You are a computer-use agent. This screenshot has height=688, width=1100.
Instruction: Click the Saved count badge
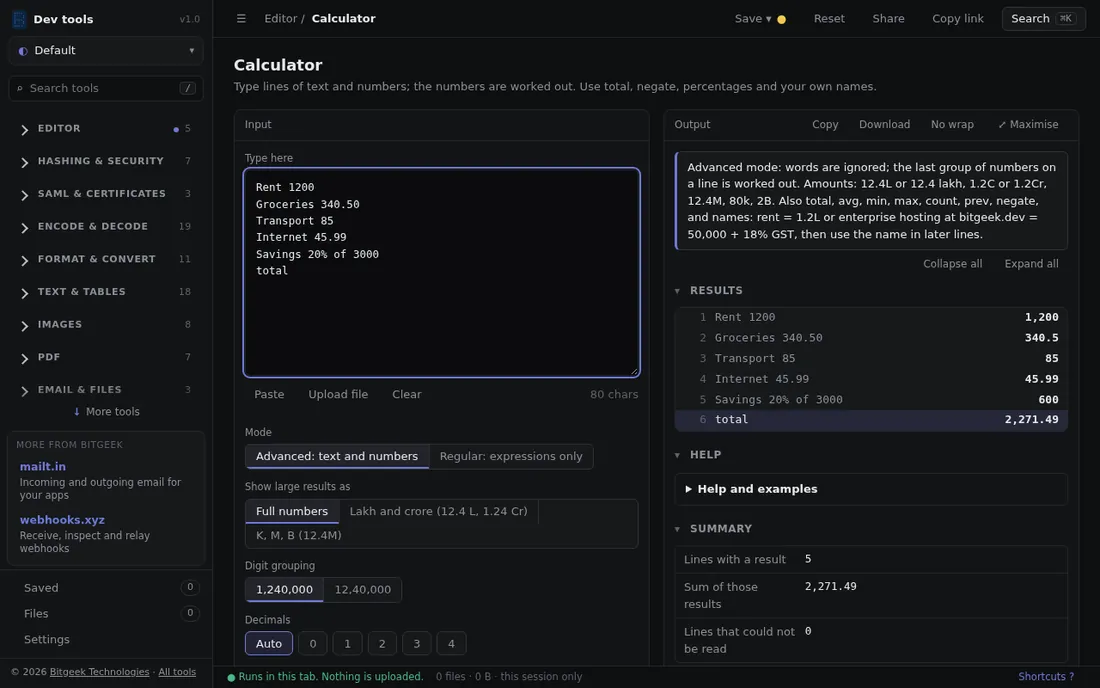(189, 588)
